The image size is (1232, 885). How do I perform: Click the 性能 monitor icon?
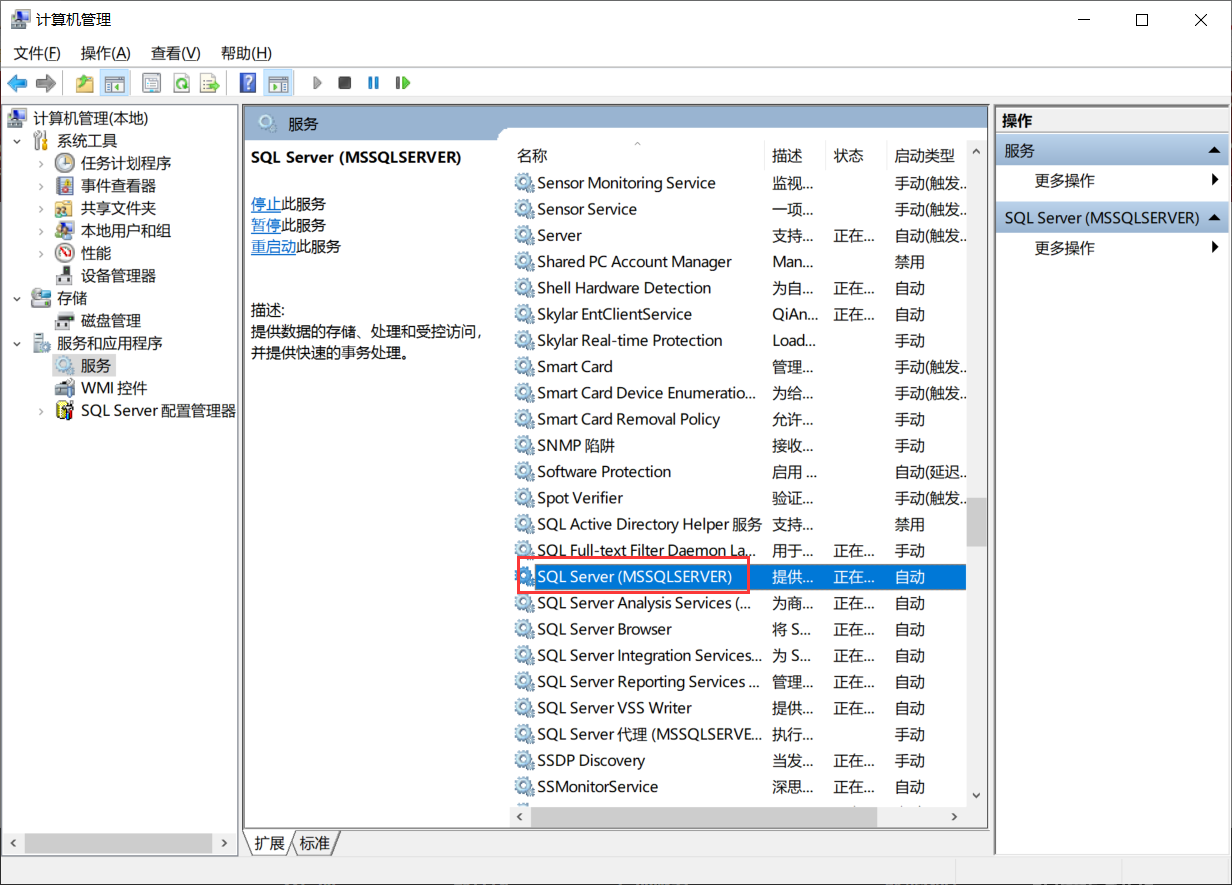coord(64,253)
